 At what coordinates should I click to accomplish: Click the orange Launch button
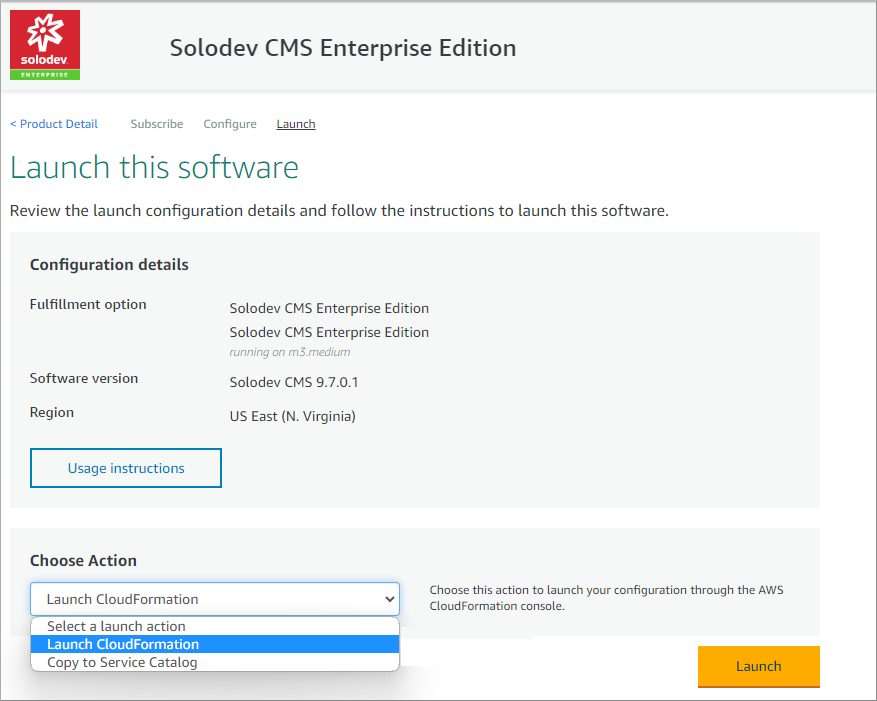[758, 666]
